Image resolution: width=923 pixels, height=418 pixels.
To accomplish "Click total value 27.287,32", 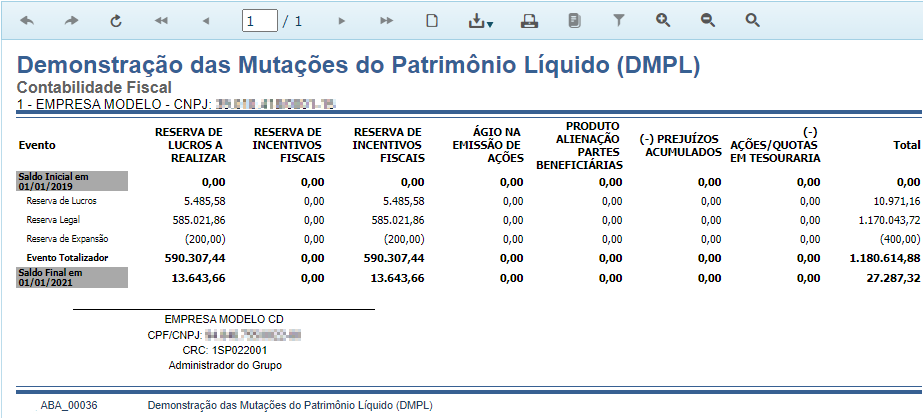I will 895,278.
